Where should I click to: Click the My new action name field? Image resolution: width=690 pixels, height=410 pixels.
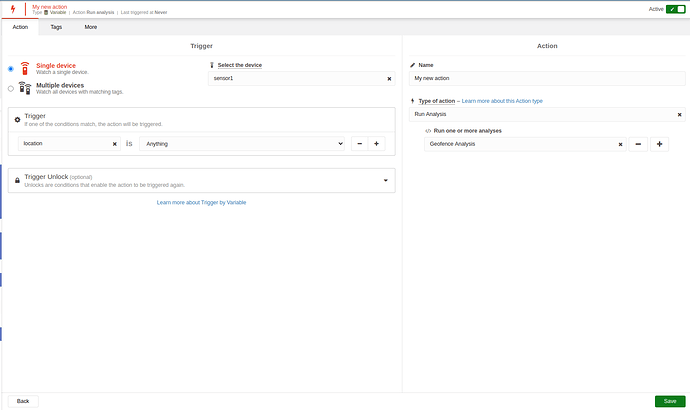point(547,78)
